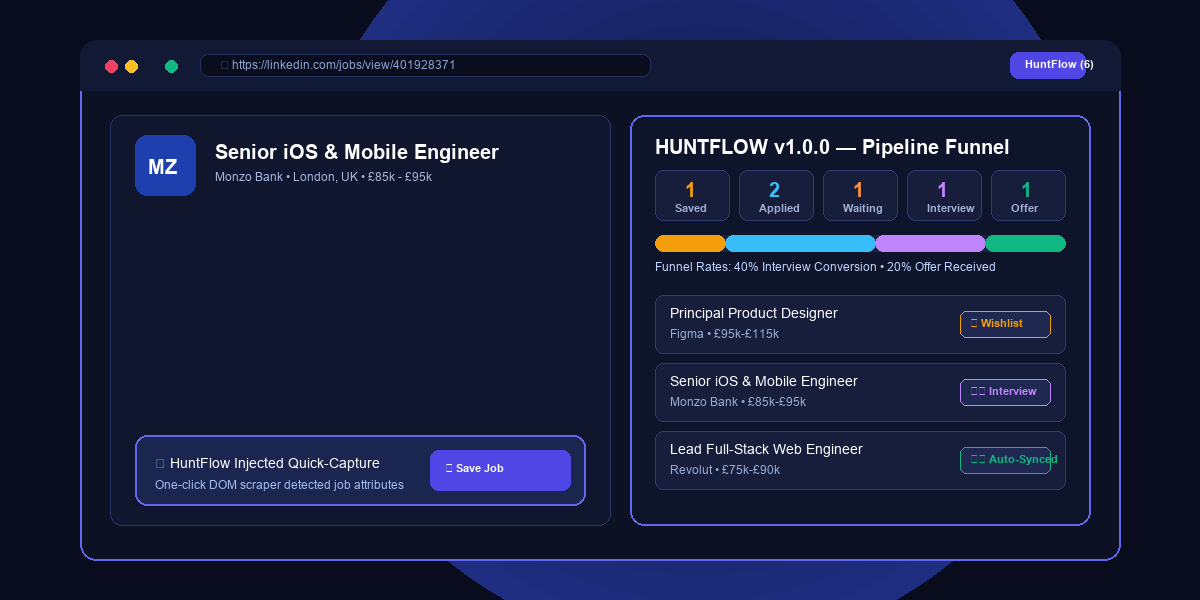This screenshot has width=1200, height=600.
Task: Select the Interview stage counter card
Action: point(944,196)
